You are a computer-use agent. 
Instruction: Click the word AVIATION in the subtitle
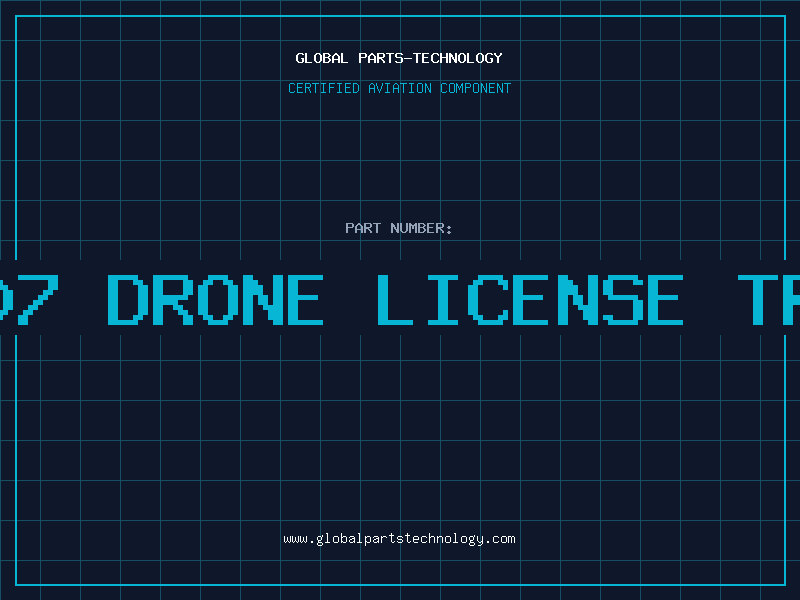pyautogui.click(x=400, y=88)
